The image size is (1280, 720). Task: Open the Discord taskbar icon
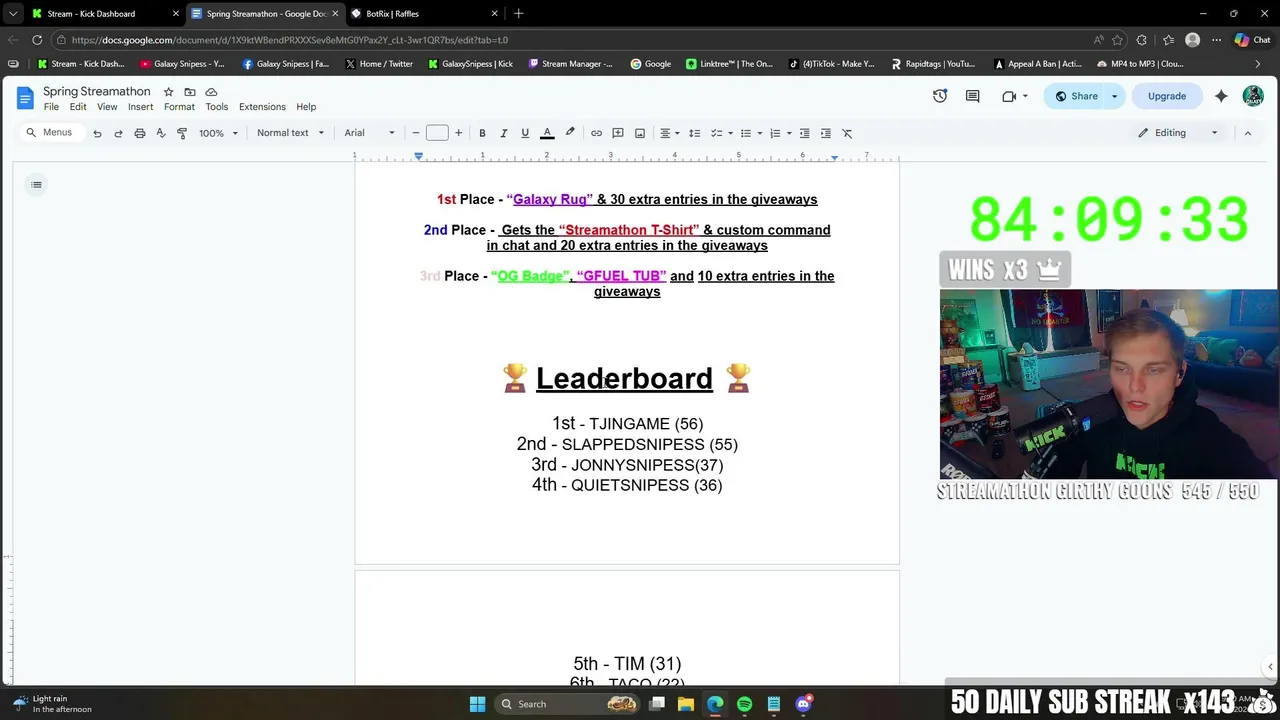click(803, 704)
